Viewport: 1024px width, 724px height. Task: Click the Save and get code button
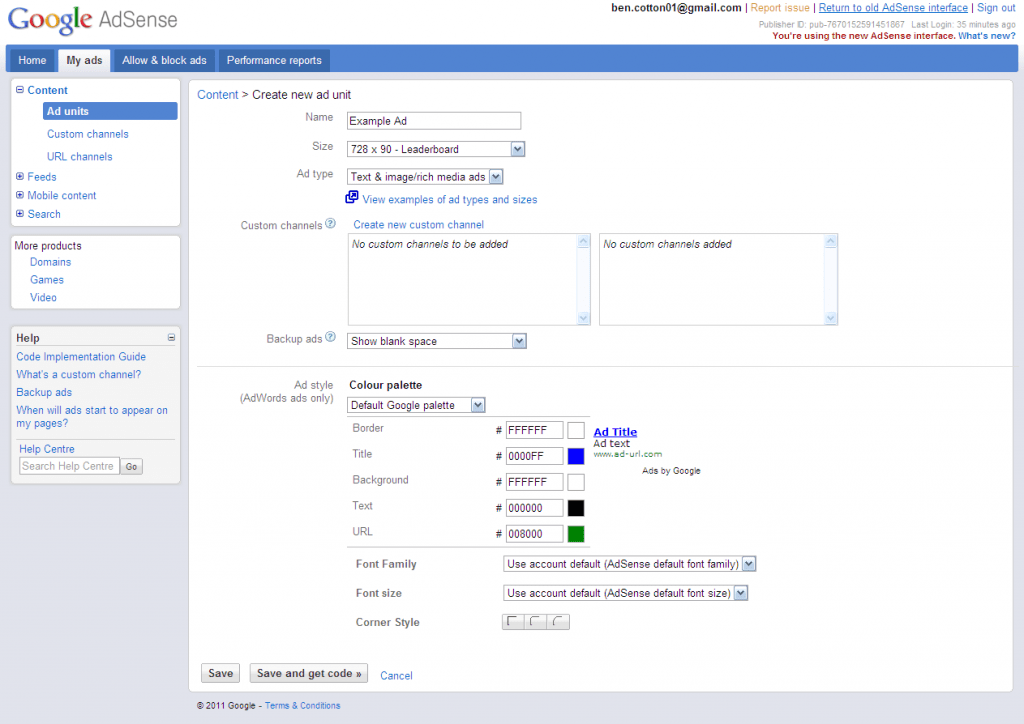coord(308,673)
